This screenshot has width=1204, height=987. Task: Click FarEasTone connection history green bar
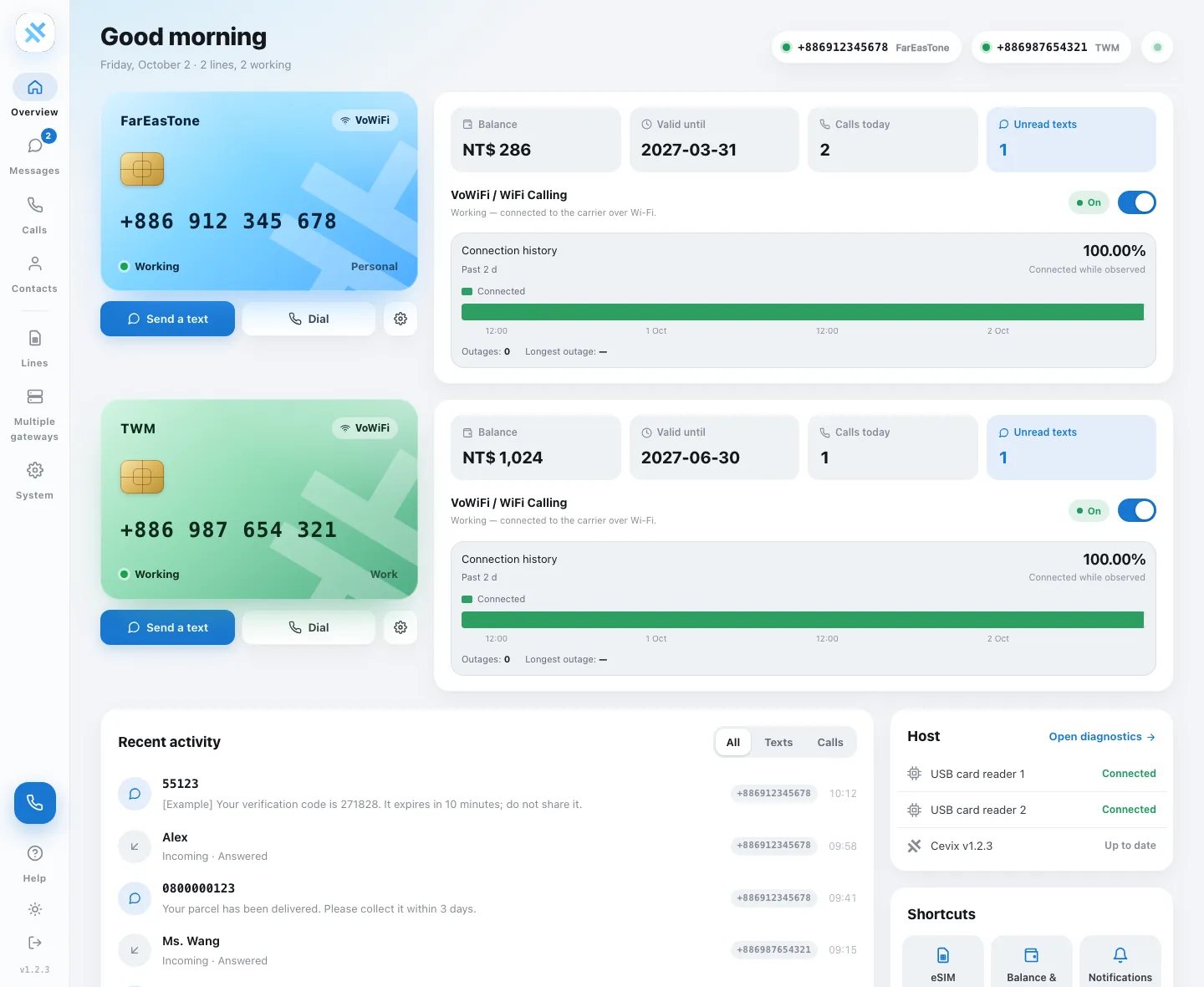[x=803, y=312]
